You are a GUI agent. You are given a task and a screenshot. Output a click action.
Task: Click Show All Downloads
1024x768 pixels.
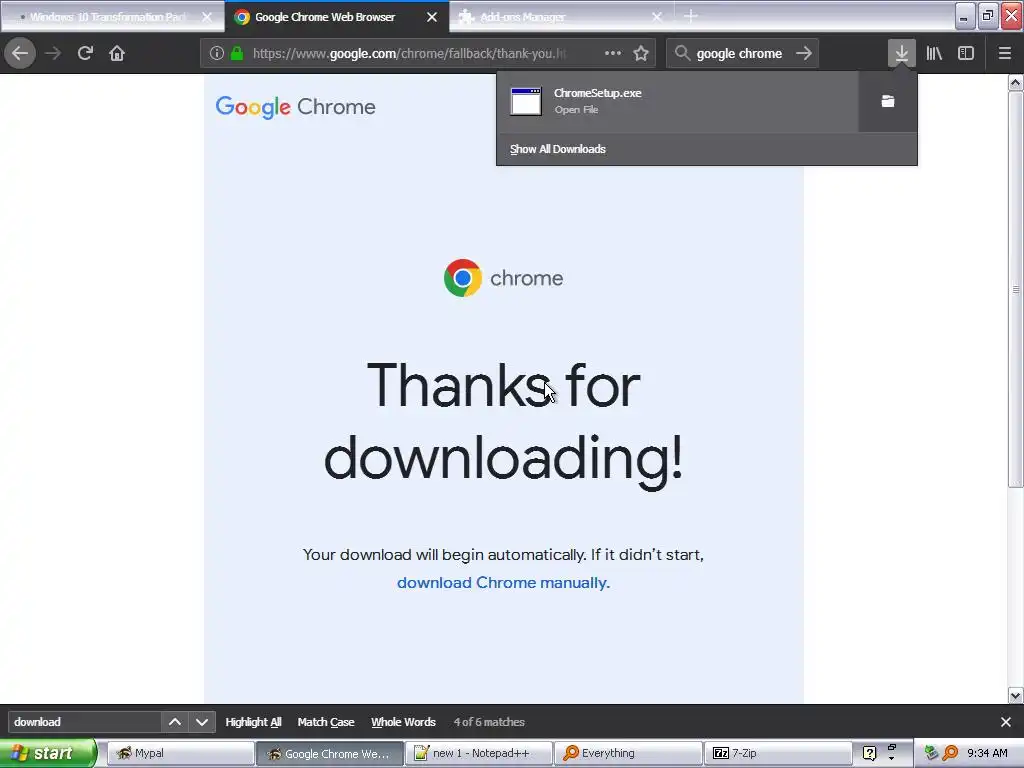point(558,150)
